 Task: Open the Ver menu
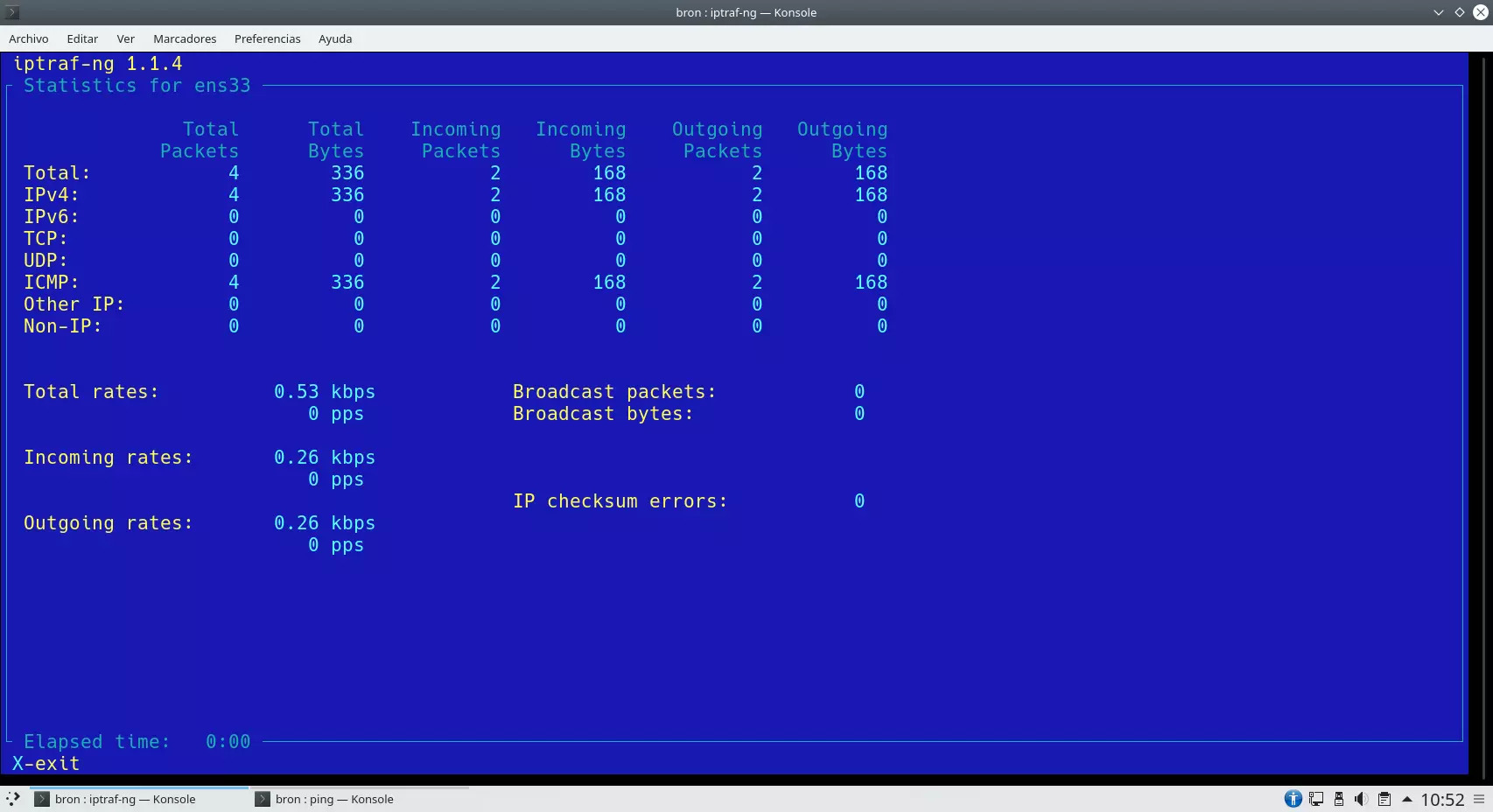125,38
